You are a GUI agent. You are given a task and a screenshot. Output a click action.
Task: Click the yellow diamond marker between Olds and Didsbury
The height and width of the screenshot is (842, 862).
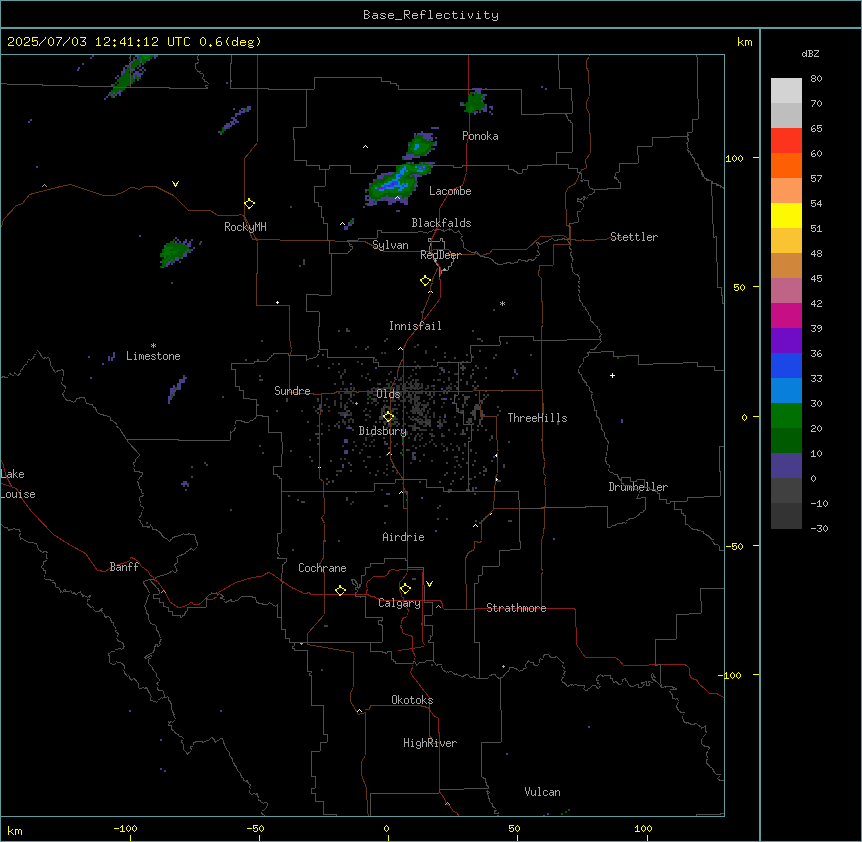(x=388, y=417)
